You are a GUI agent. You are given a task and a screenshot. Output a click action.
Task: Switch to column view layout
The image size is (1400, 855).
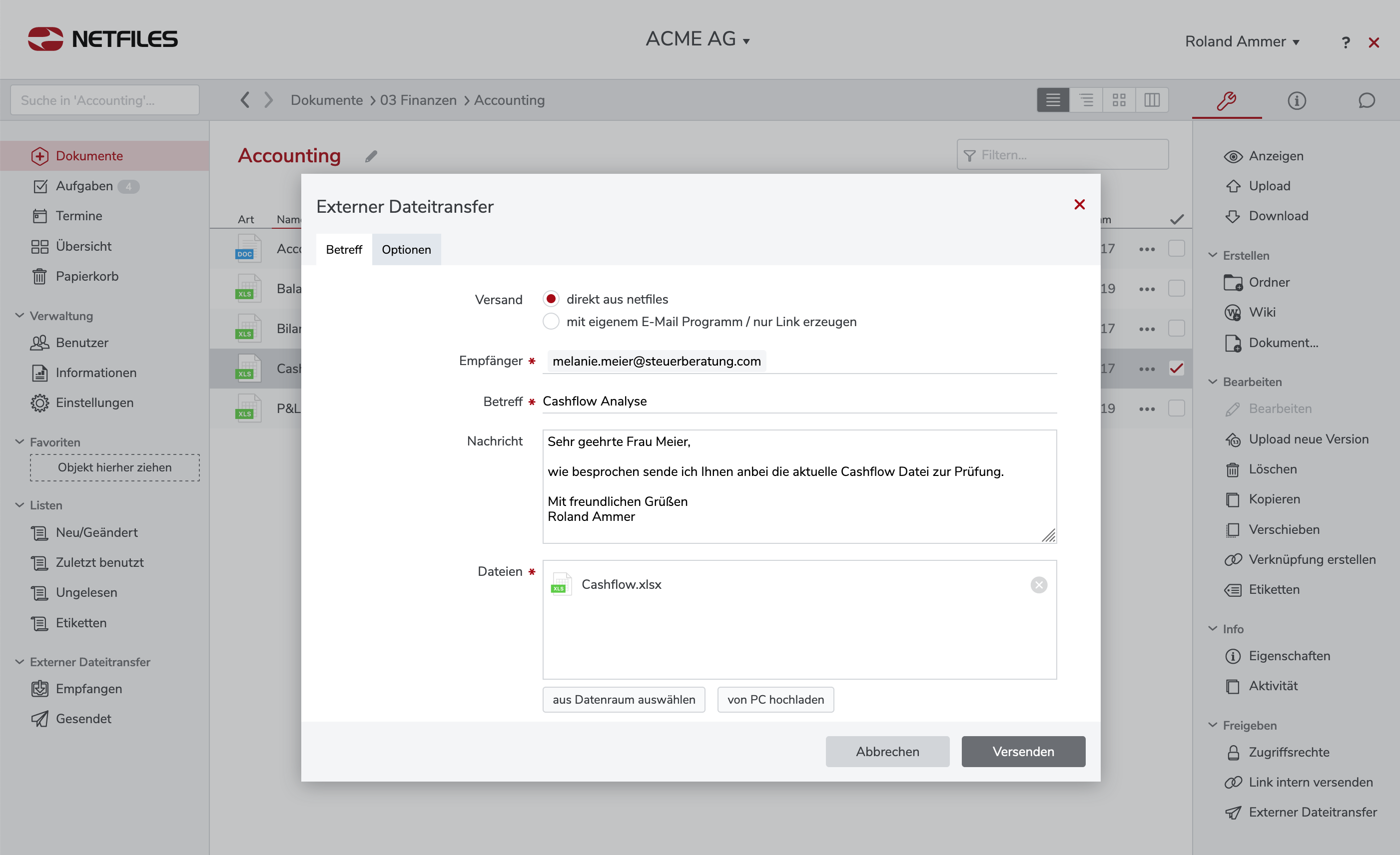[1152, 100]
